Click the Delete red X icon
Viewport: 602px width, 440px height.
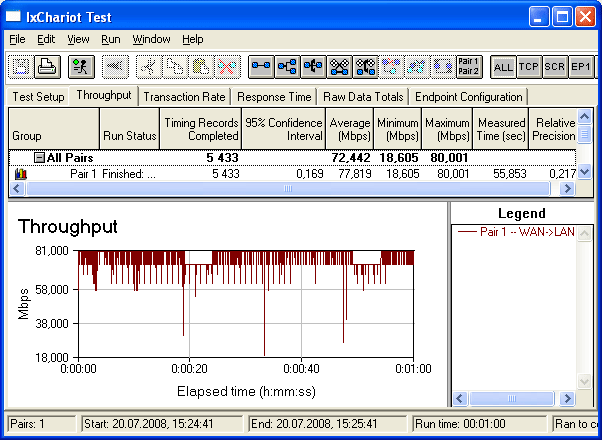coord(227,67)
